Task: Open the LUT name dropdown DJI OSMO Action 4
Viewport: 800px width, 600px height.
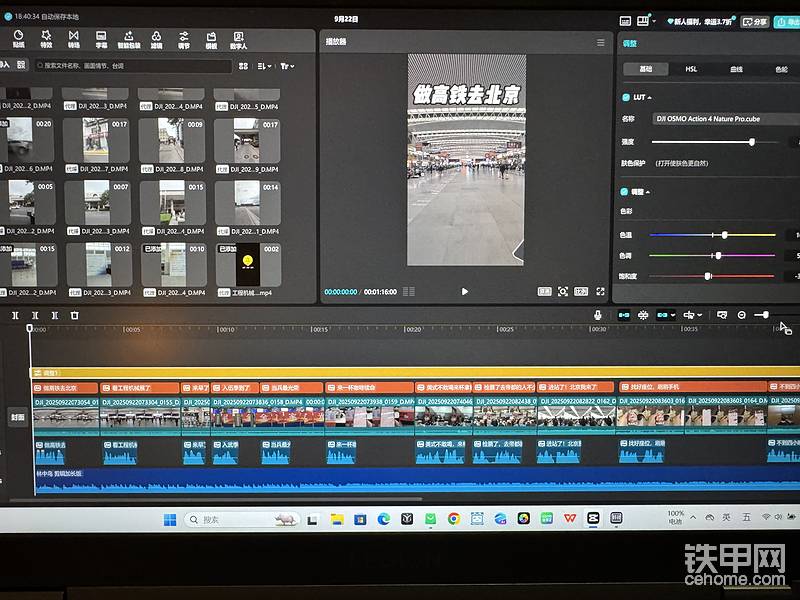Action: point(725,119)
